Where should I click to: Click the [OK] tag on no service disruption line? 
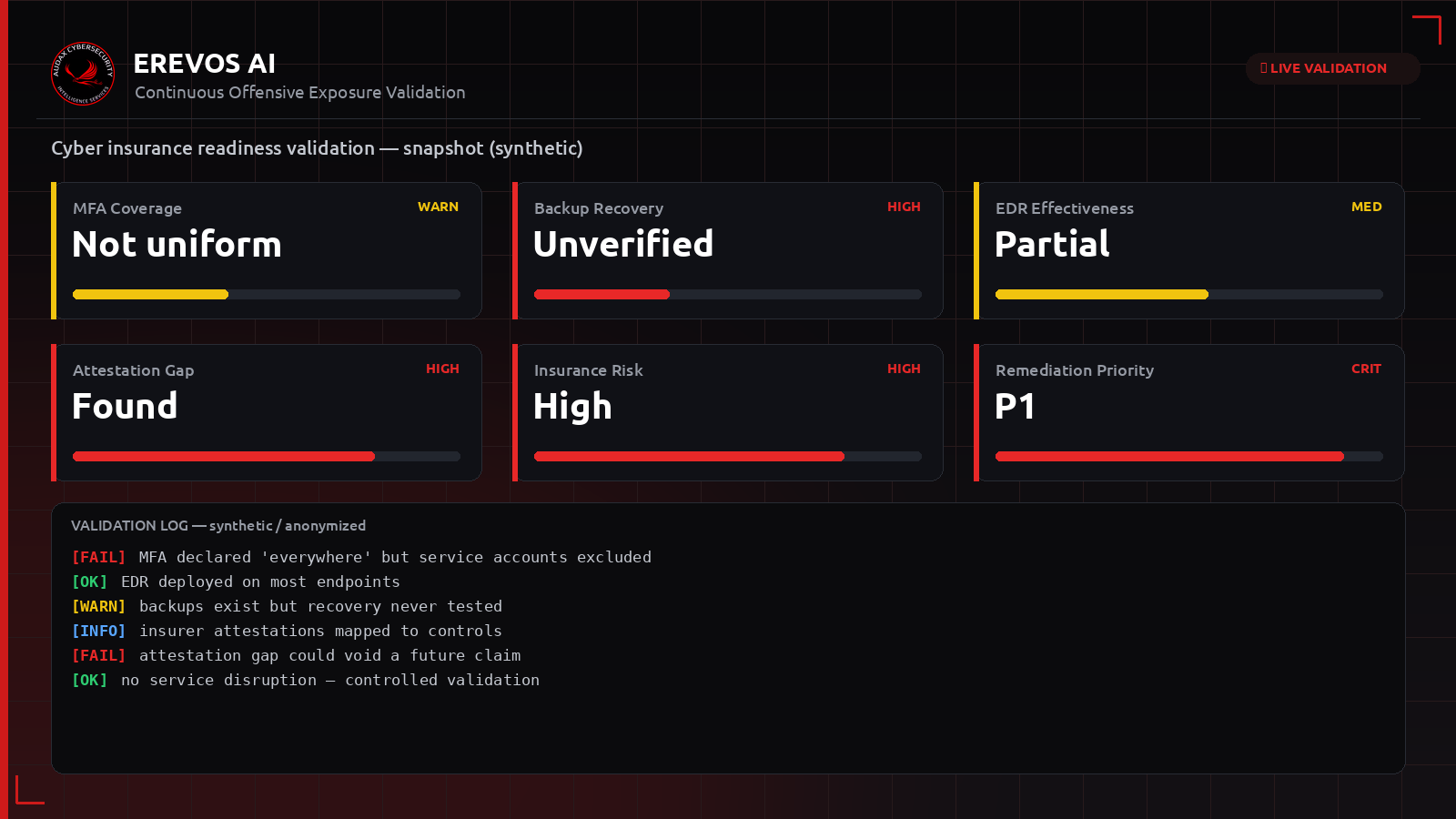coord(90,680)
